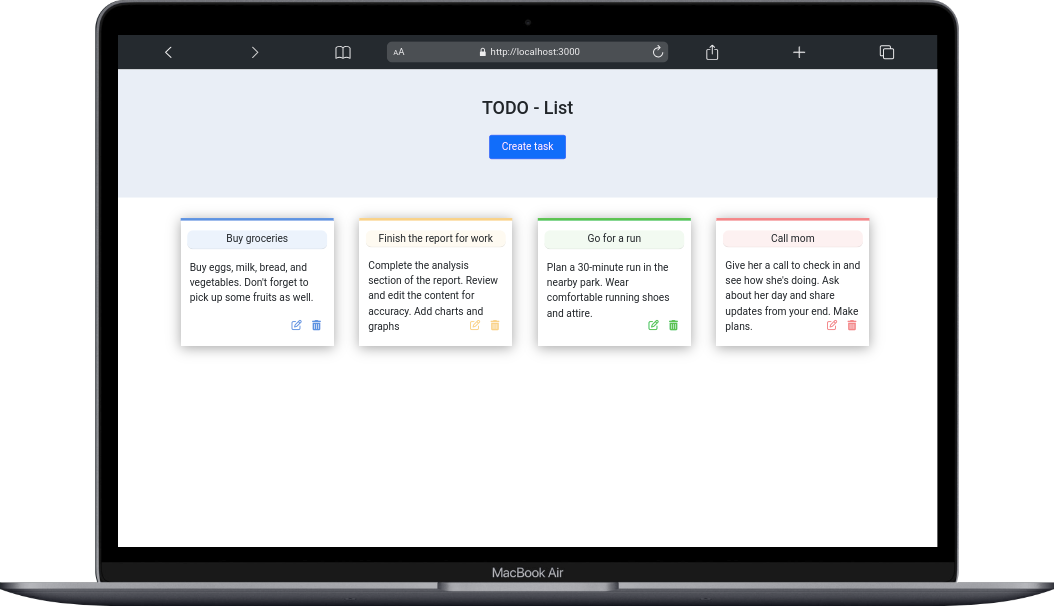
Task: Open the bookmarks book icon
Action: tap(343, 52)
